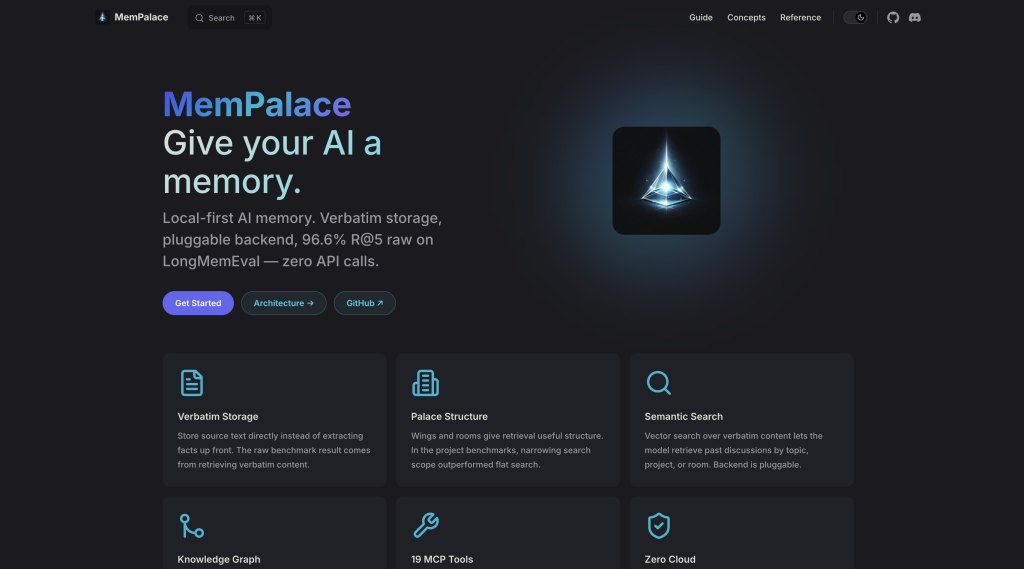Open the Guide menu item
The image size is (1024, 569).
click(701, 18)
